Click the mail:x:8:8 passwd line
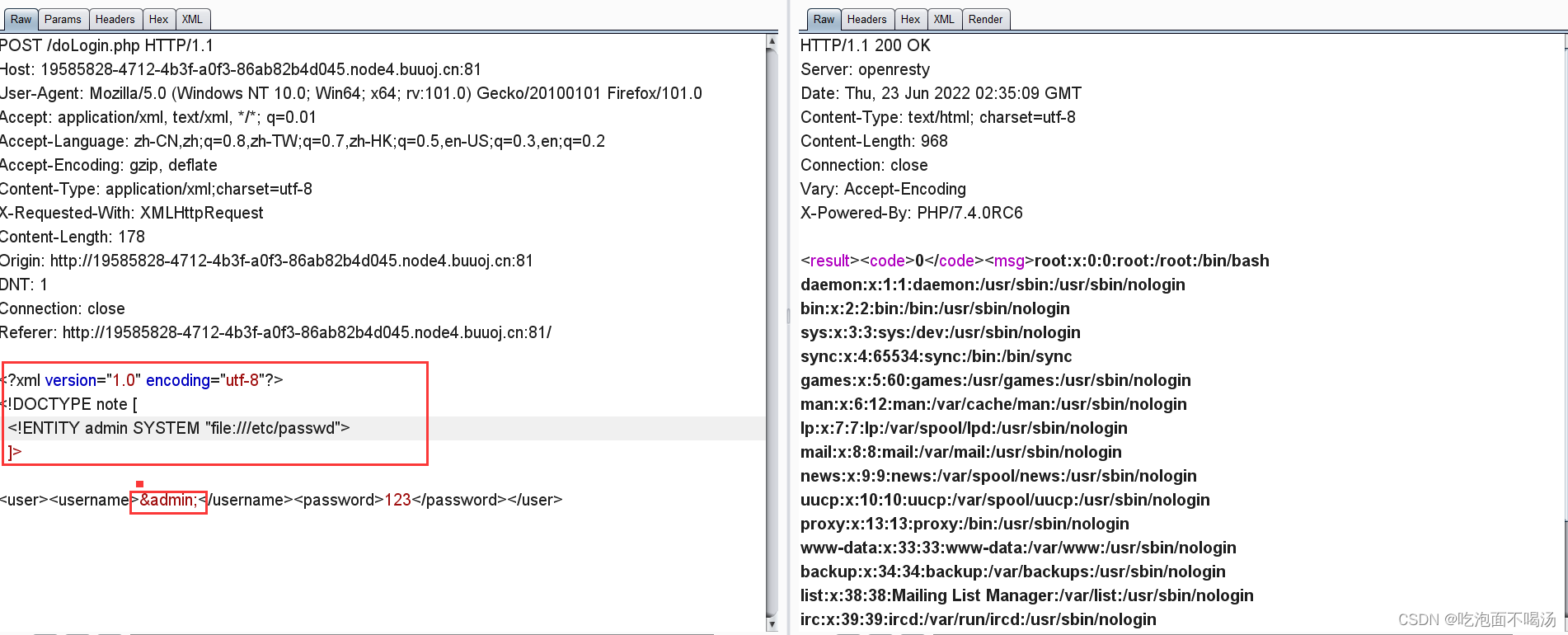Viewport: 1568px width, 635px height. pyautogui.click(x=960, y=452)
